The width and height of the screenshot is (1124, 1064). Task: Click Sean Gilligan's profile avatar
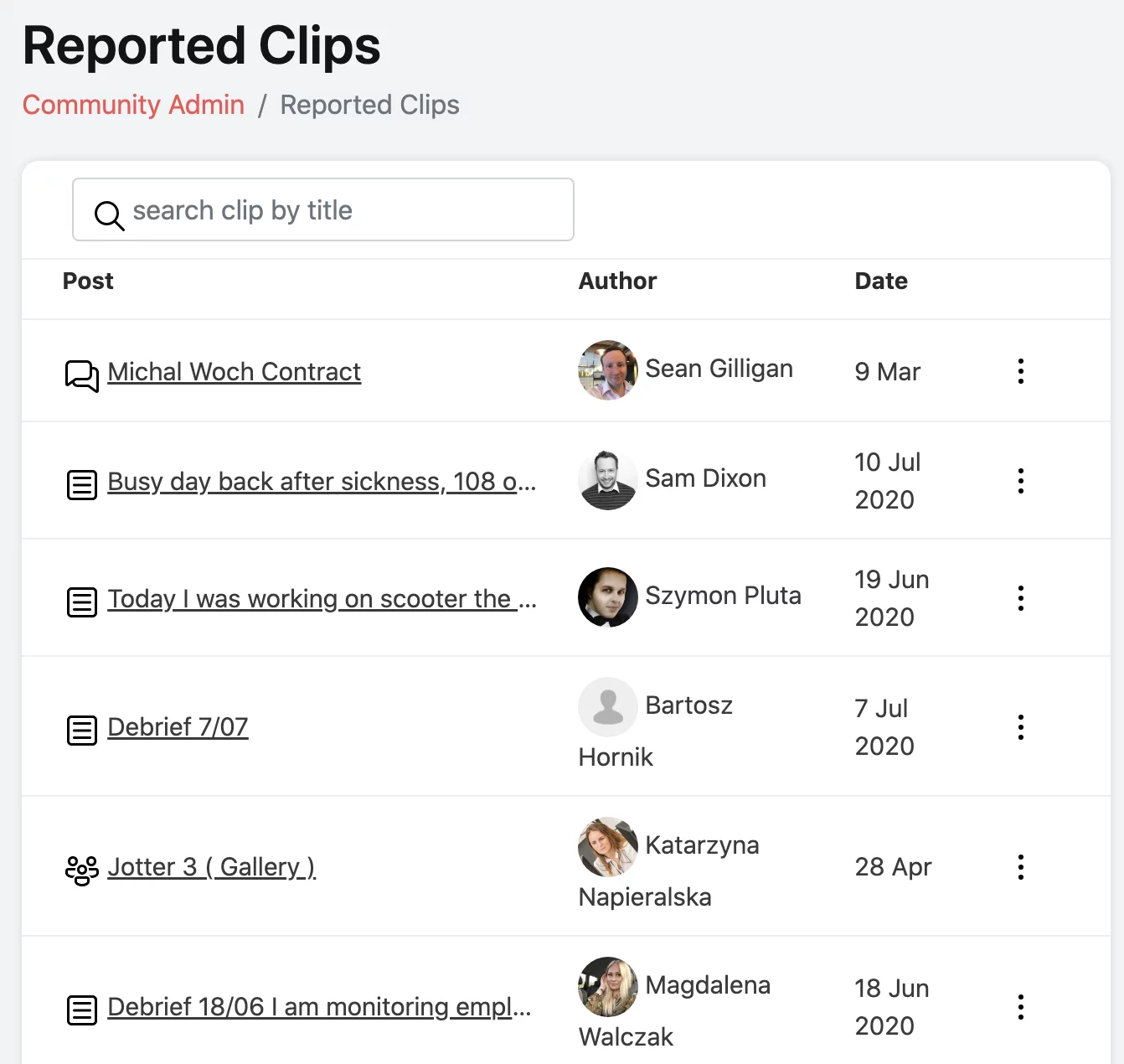point(608,370)
